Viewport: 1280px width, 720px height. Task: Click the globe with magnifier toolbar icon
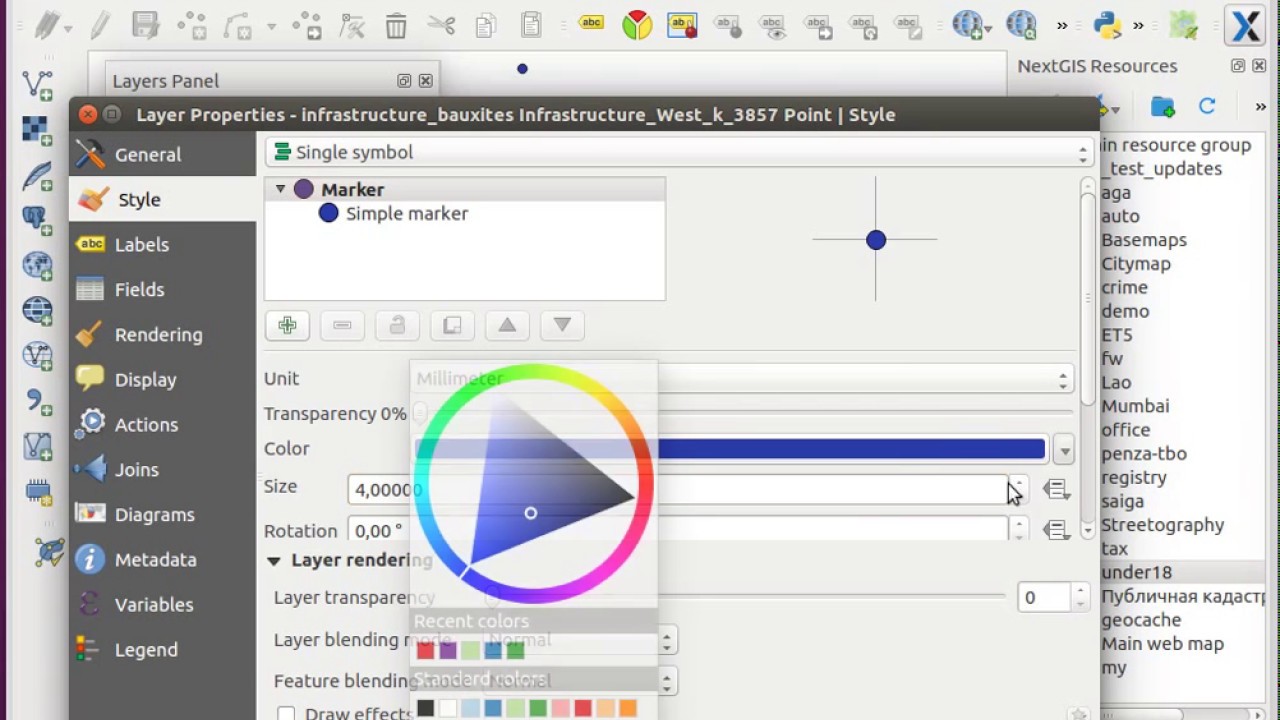point(1021,24)
